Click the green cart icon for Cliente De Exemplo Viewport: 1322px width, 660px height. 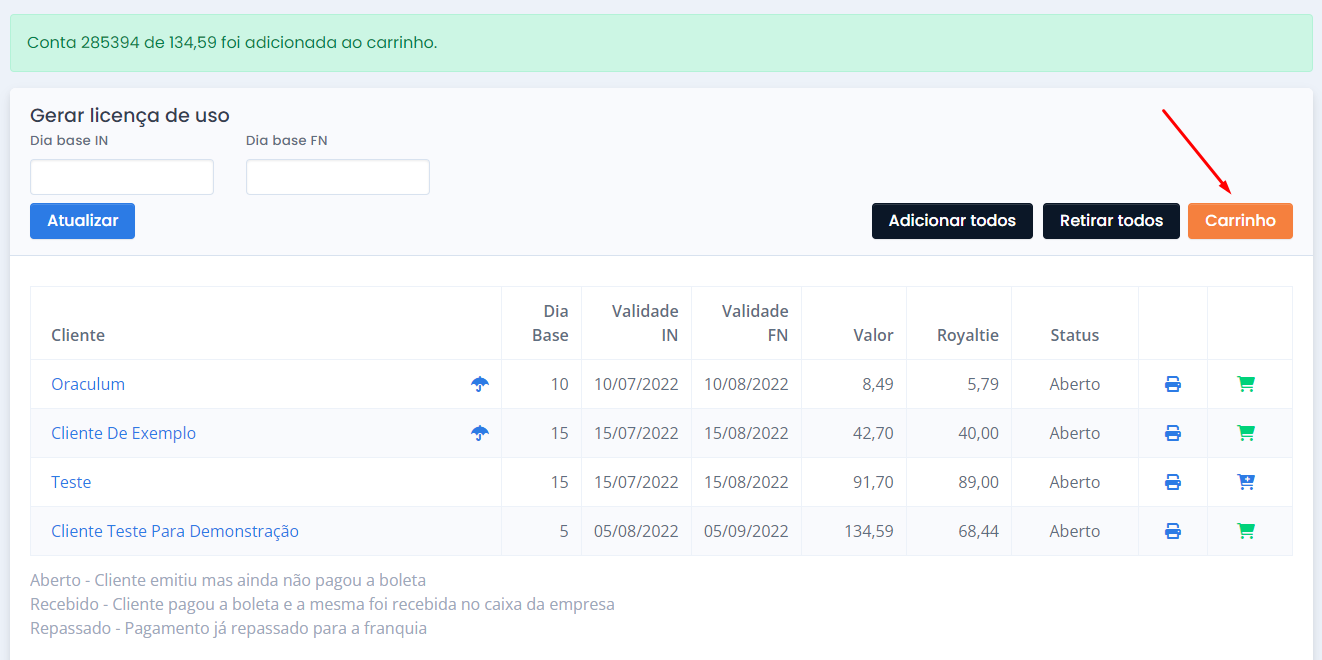coord(1246,433)
